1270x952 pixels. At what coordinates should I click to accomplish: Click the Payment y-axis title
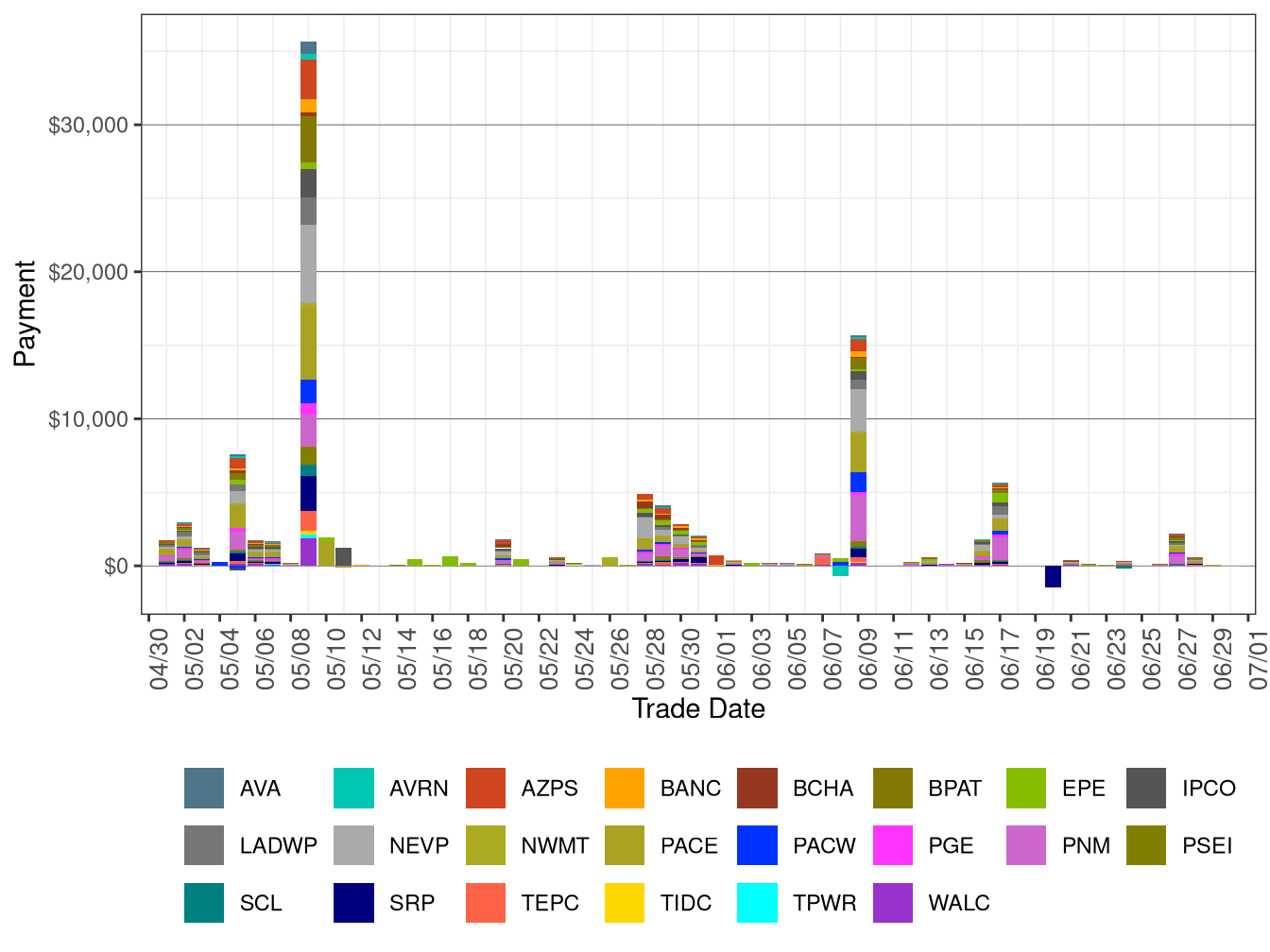[26, 314]
